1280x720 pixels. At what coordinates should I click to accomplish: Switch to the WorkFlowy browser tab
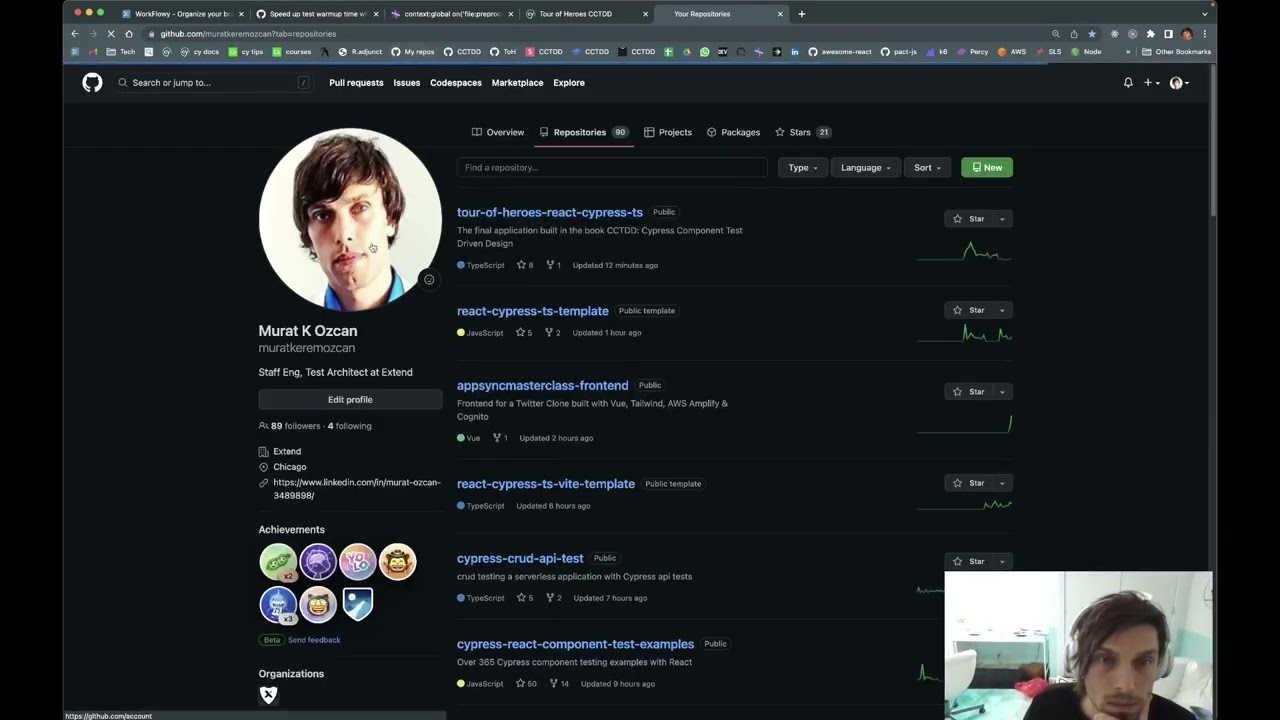181,14
